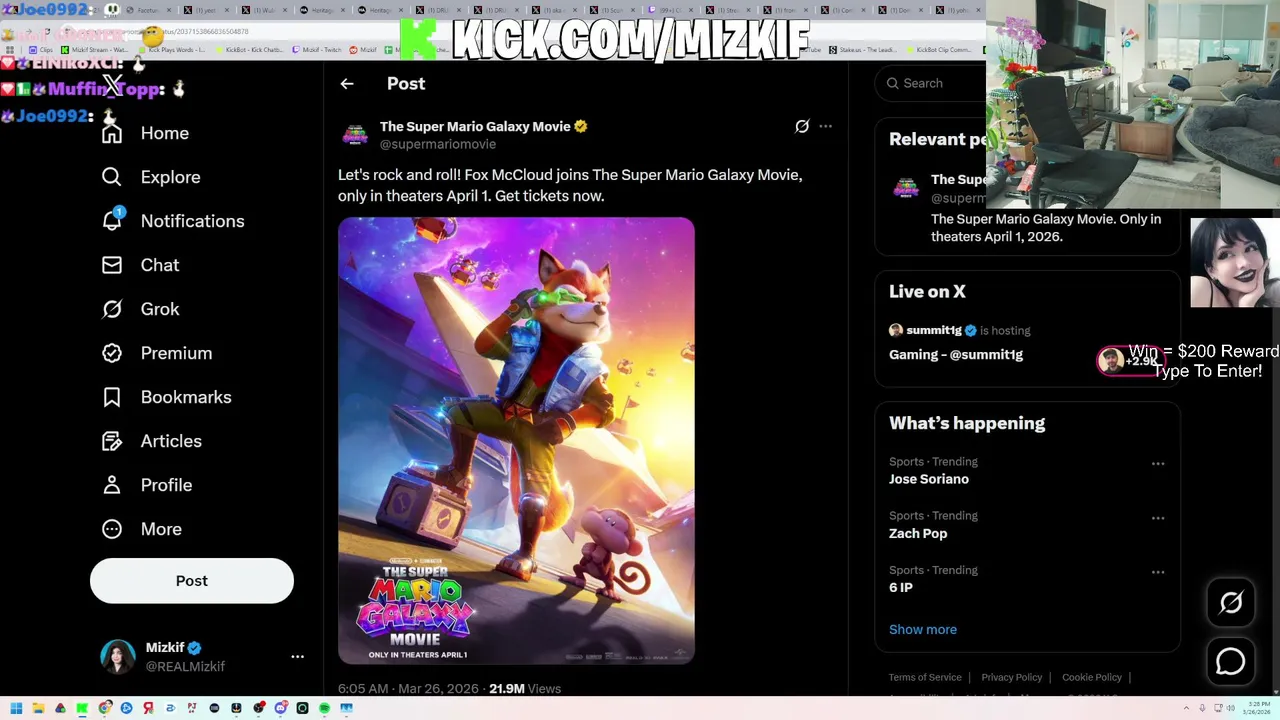Open options menu for Jose Soriano trend

click(x=1158, y=464)
